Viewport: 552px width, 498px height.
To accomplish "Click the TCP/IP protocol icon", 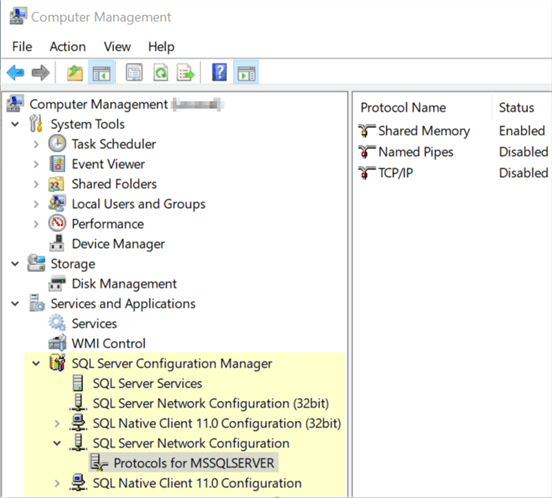I will click(x=366, y=173).
